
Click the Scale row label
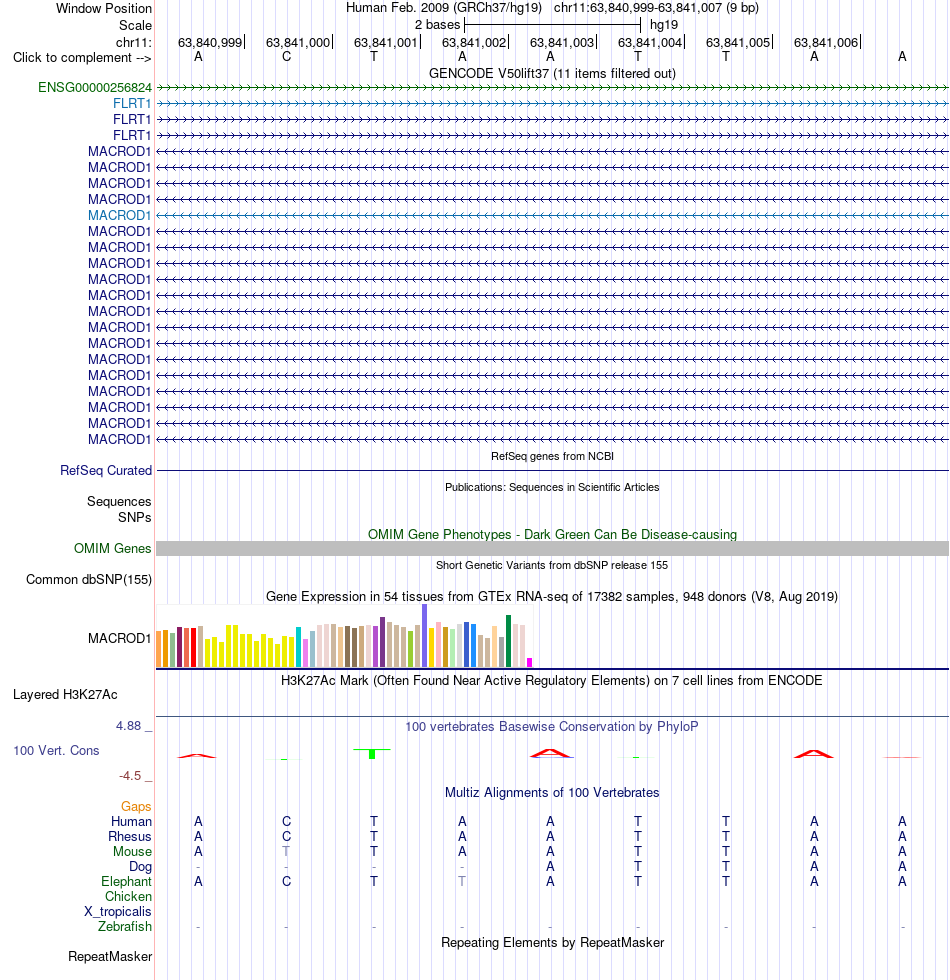pos(135,26)
